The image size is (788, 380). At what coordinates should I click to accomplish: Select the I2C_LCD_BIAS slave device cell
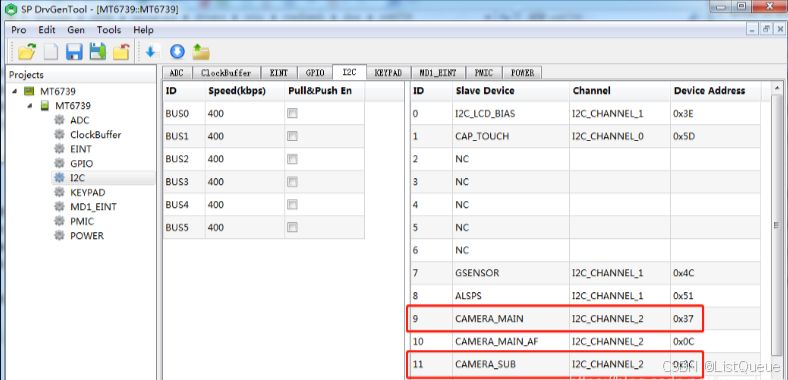click(x=511, y=114)
